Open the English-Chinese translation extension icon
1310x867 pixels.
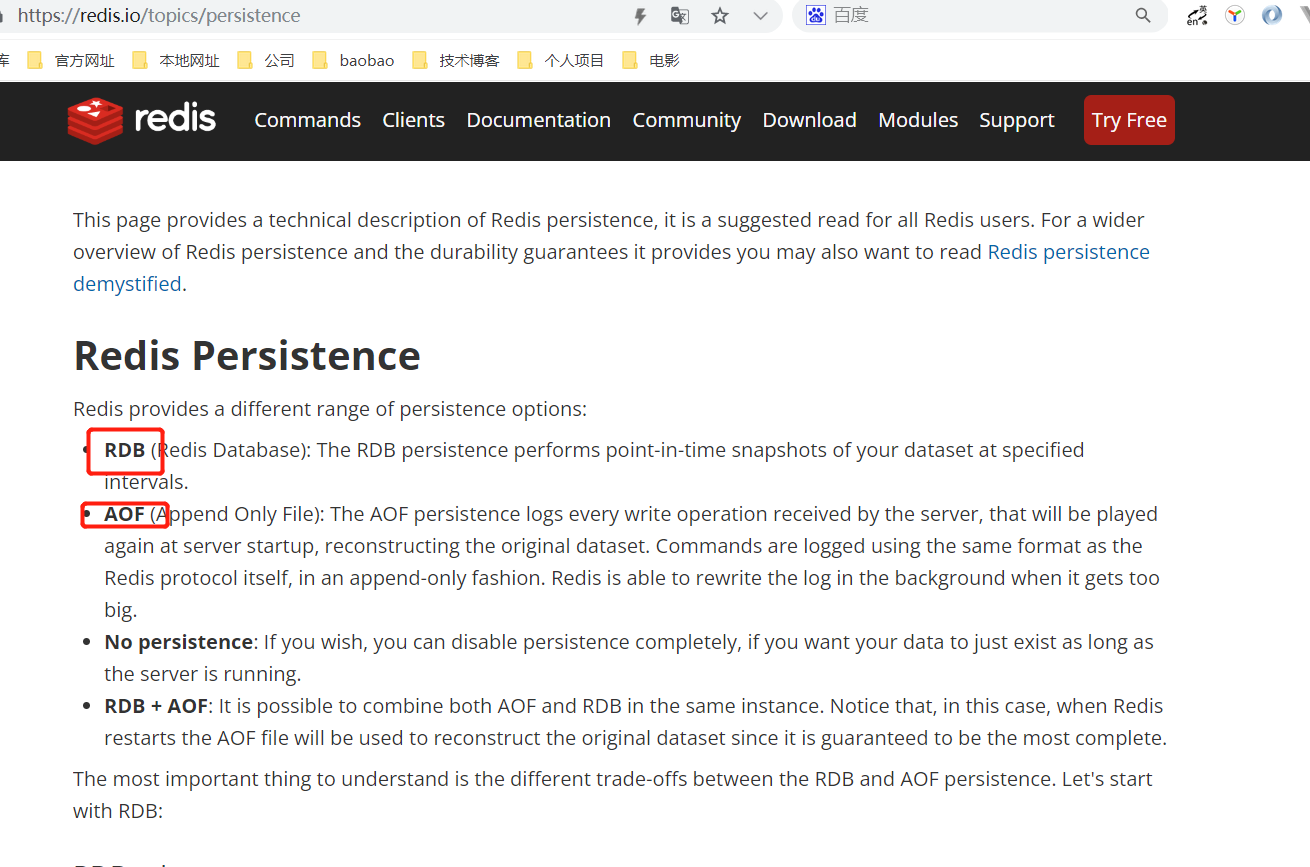coord(1197,15)
